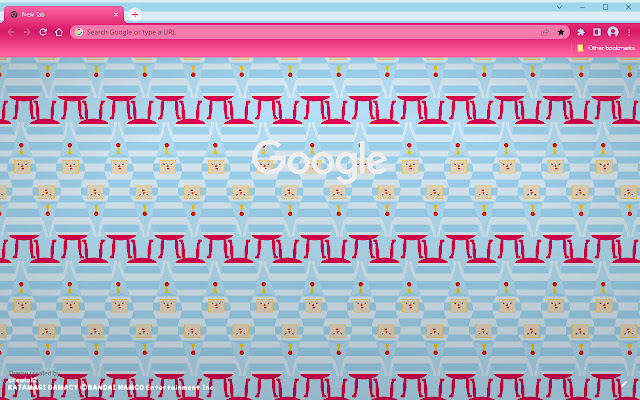The height and width of the screenshot is (400, 640).
Task: Customize this page with pencil icon
Action: (624, 384)
